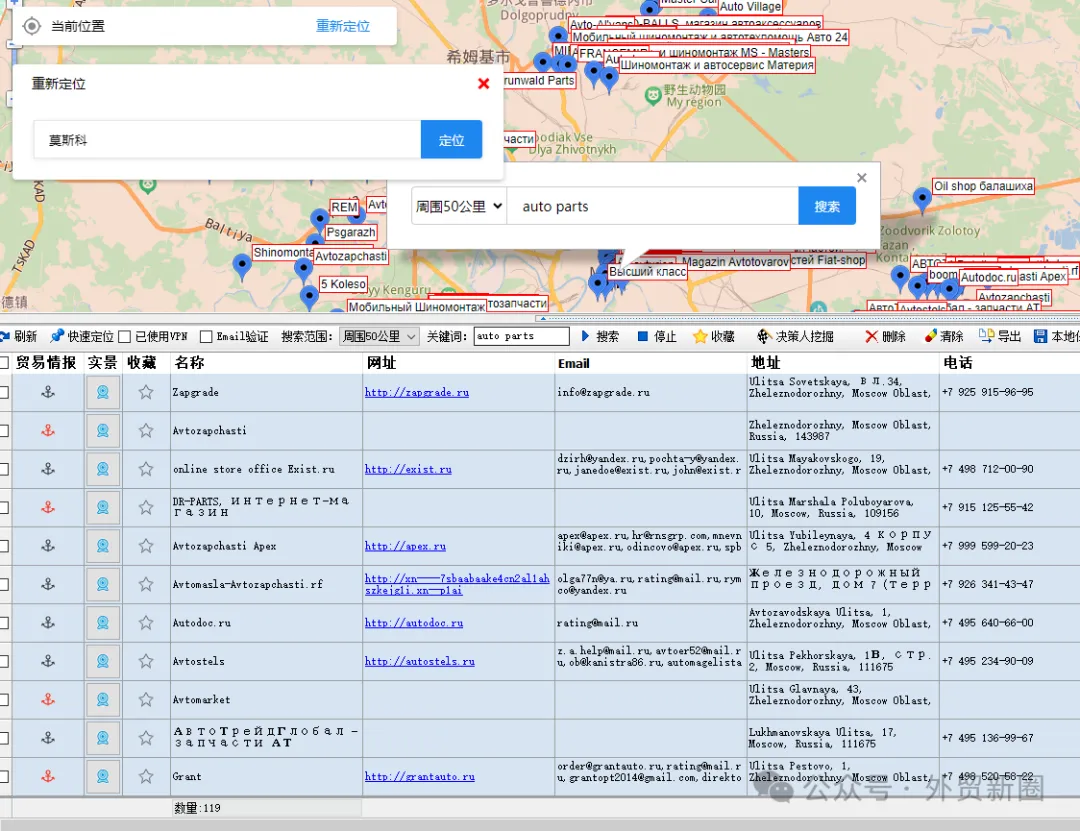Star the Avtostels row as favorite
This screenshot has width=1080, height=831.
click(145, 661)
